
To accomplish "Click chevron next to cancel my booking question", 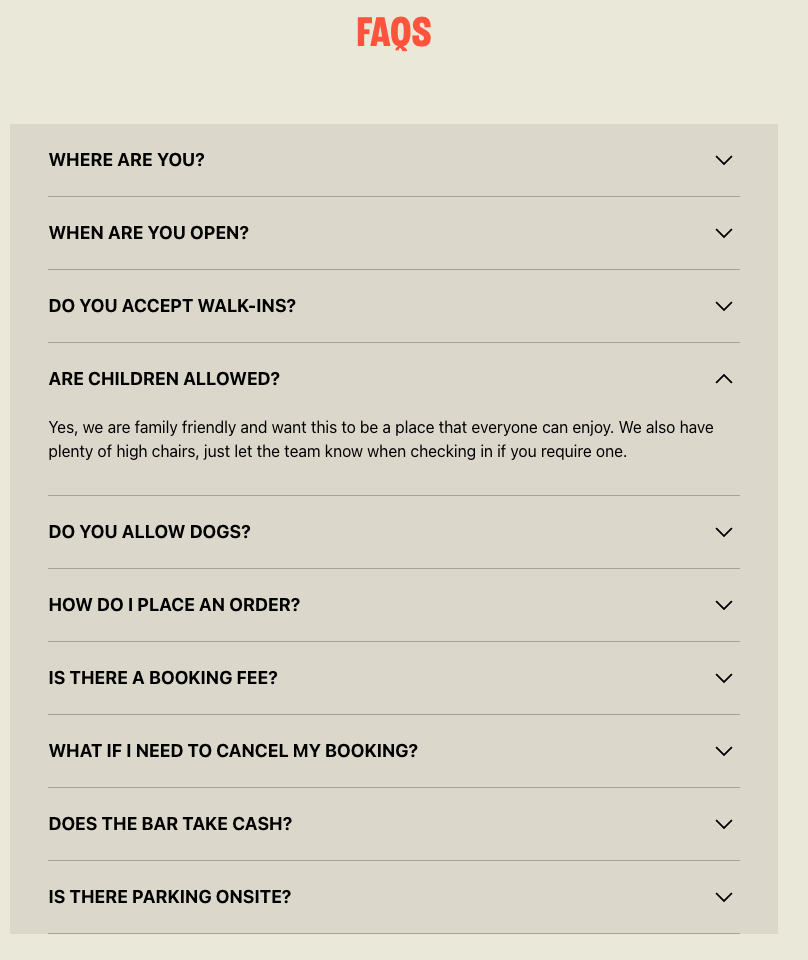I will (x=724, y=751).
